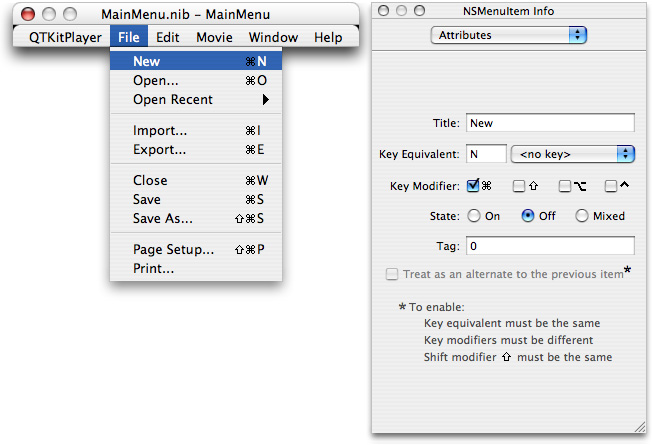Open the <no key> dropdown
This screenshot has height=445, width=652.
click(573, 154)
